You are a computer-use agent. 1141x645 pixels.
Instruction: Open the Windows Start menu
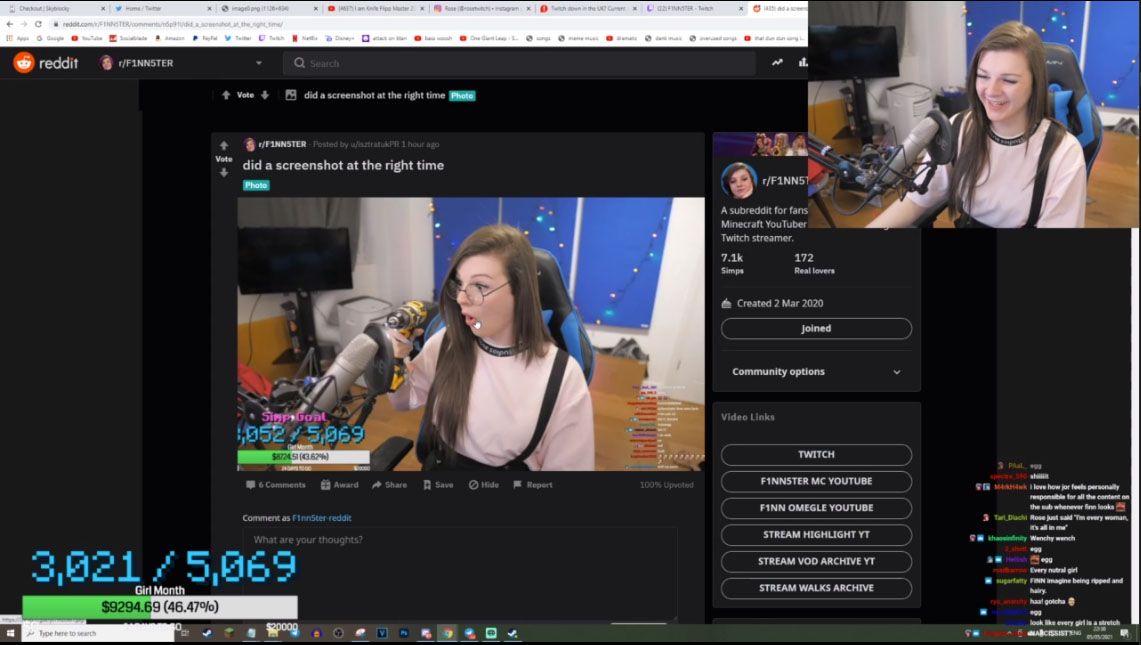(10, 633)
